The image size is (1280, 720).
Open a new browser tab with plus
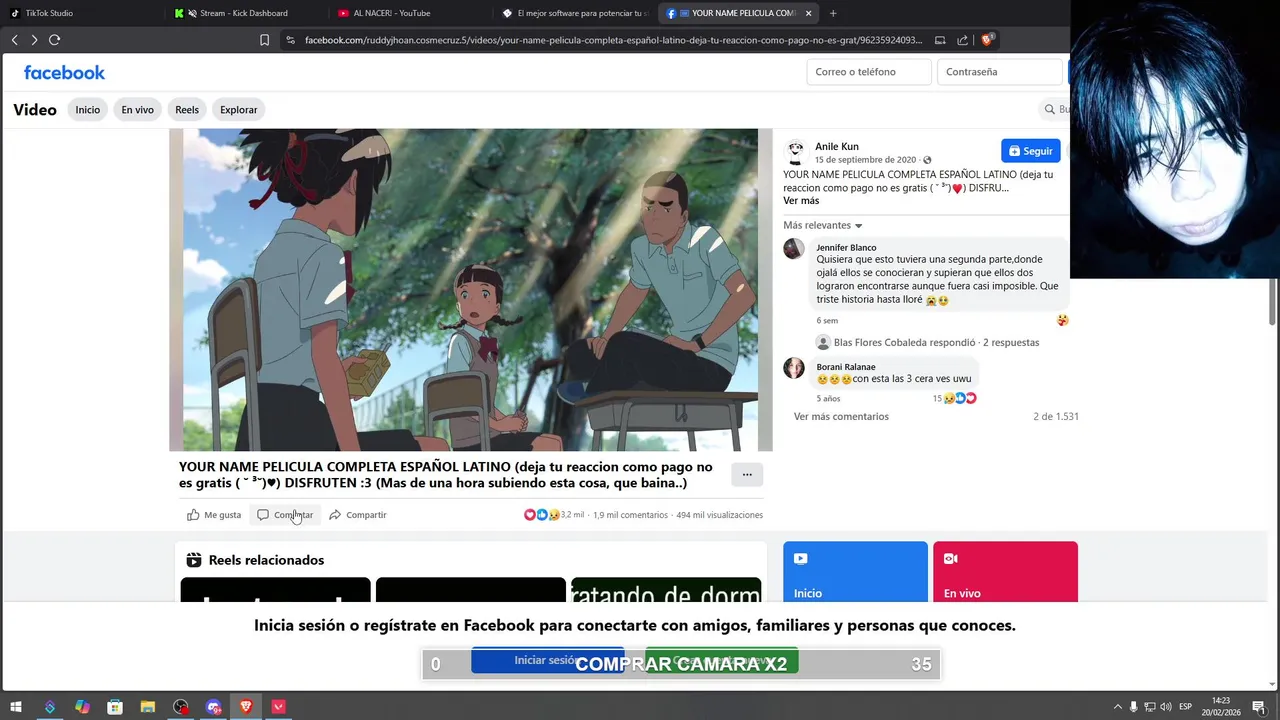pyautogui.click(x=833, y=13)
